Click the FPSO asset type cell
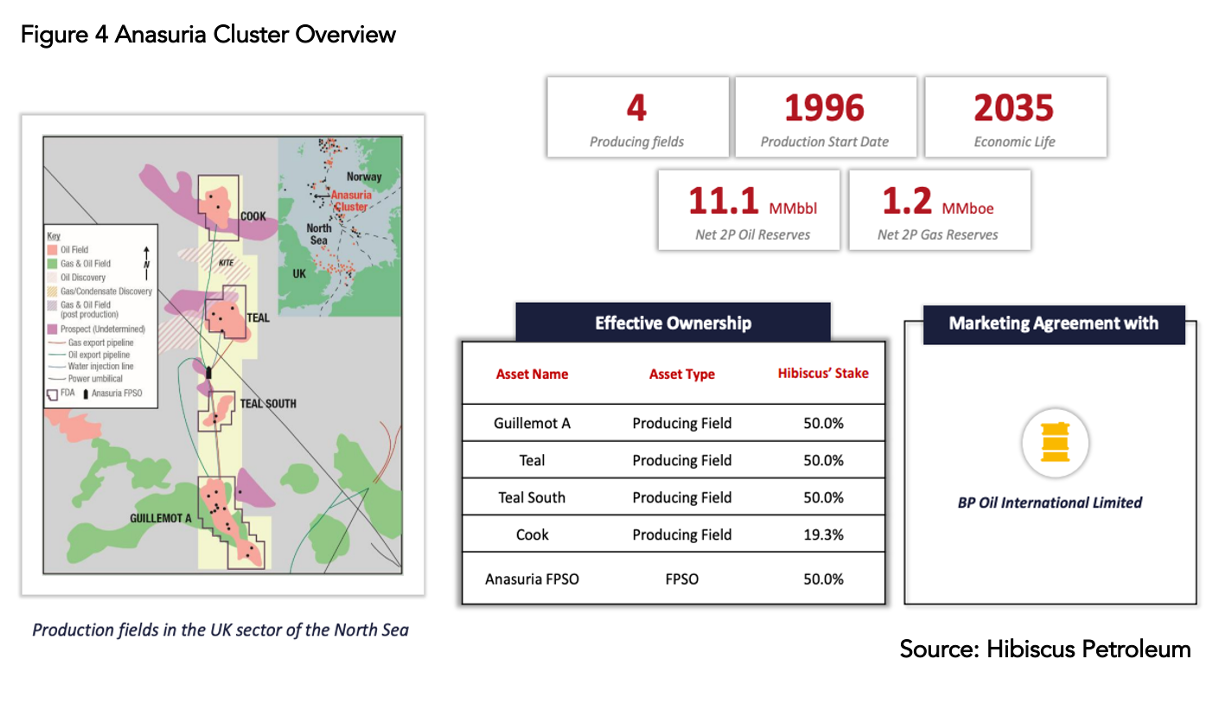The image size is (1226, 710). [682, 579]
